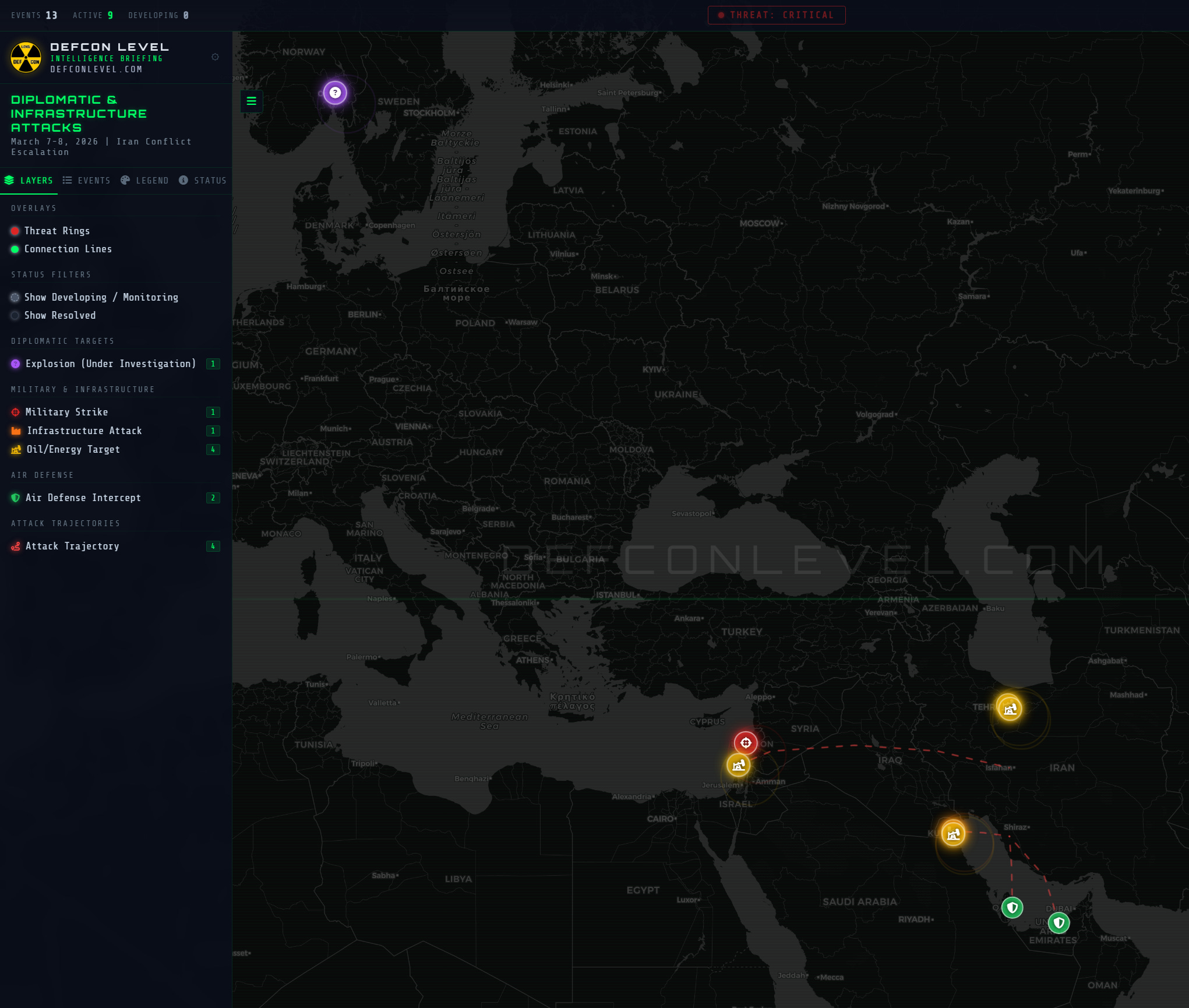
Task: Enable the Show Resolved filter
Action: 59,315
